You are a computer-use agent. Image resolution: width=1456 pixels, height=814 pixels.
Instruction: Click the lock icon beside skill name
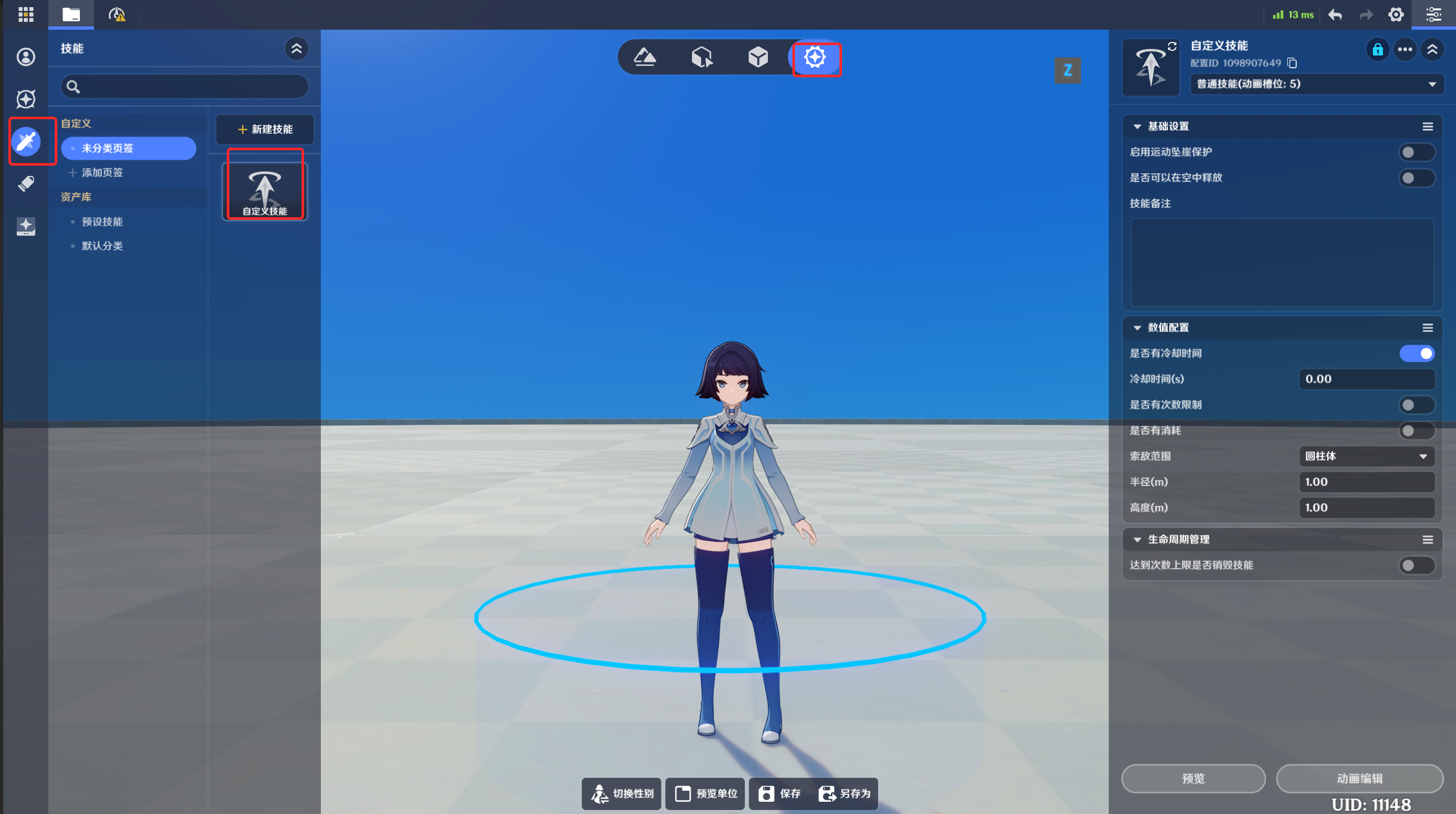[x=1377, y=50]
